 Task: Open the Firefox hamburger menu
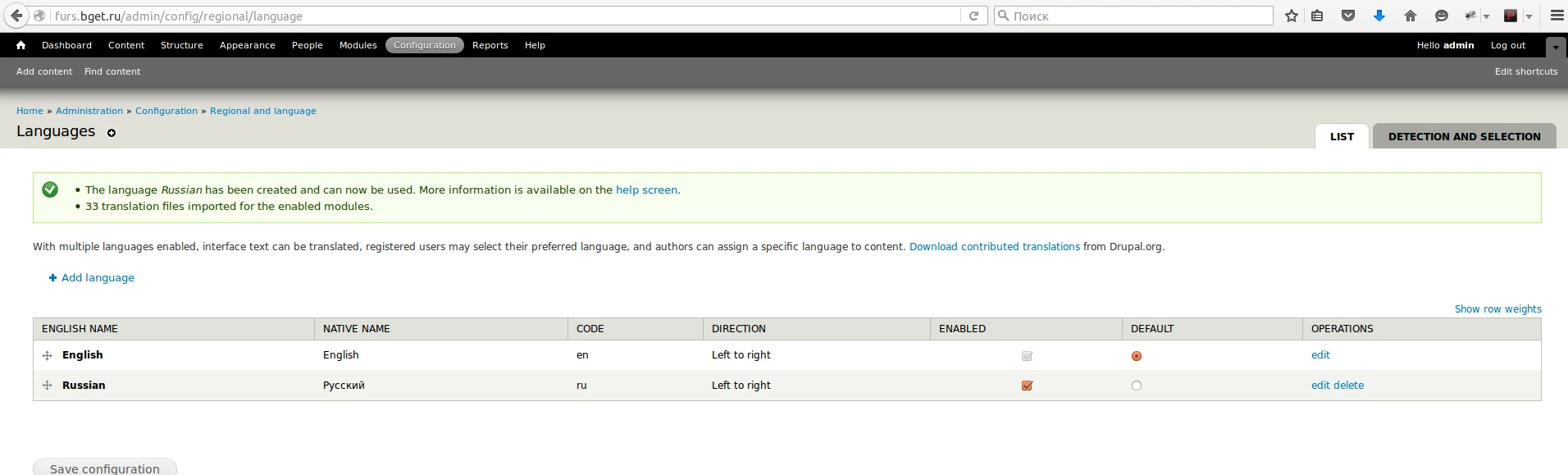[1557, 16]
